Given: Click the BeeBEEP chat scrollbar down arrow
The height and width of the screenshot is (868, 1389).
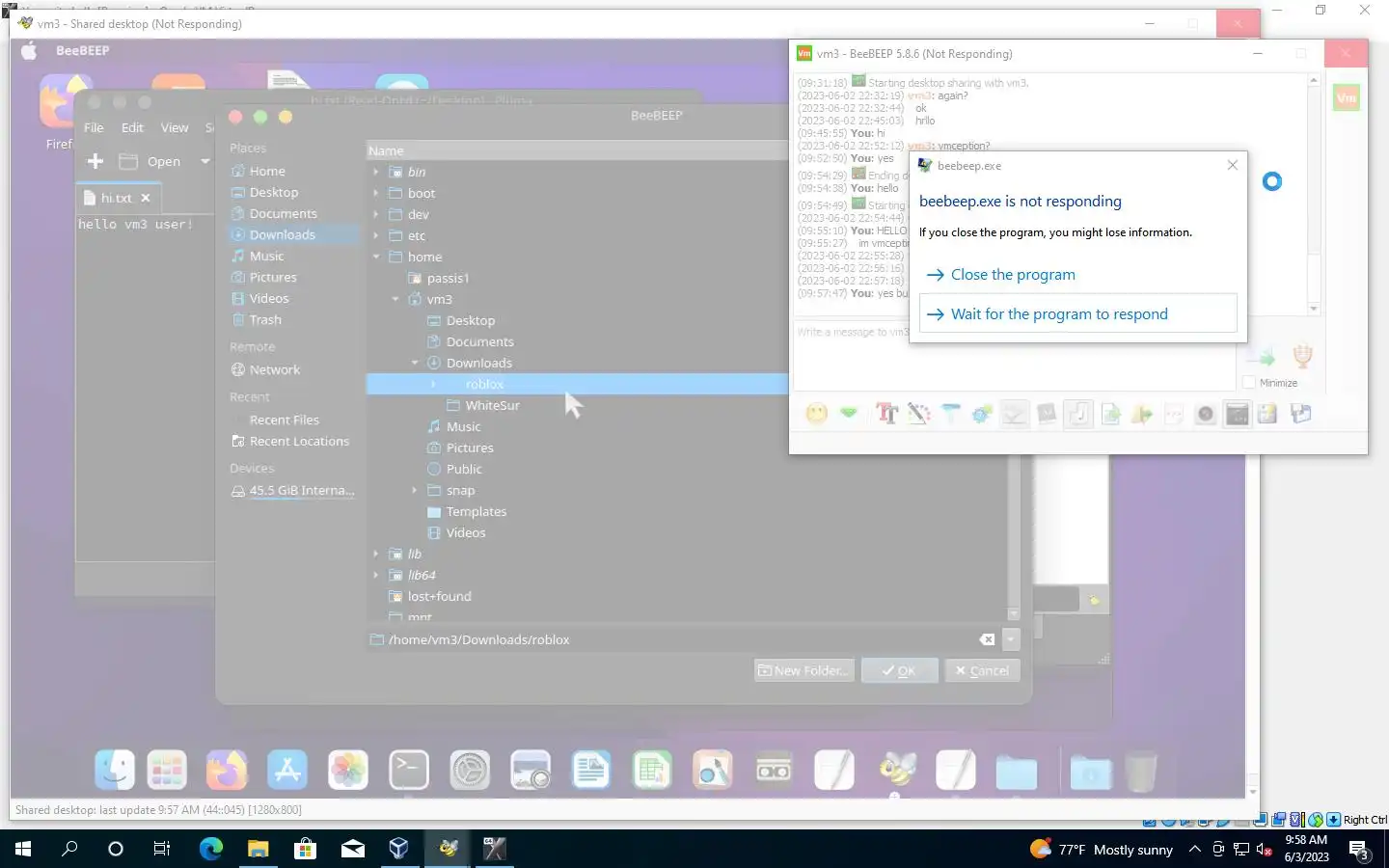Looking at the screenshot, I should pos(1313,309).
